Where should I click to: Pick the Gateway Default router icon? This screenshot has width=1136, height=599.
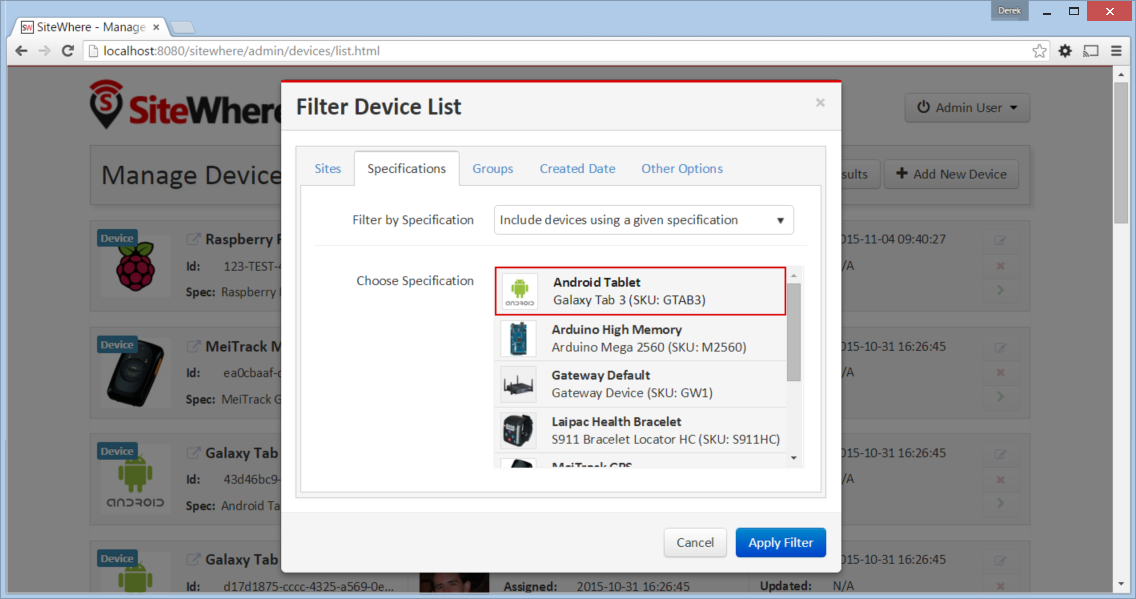tap(518, 385)
